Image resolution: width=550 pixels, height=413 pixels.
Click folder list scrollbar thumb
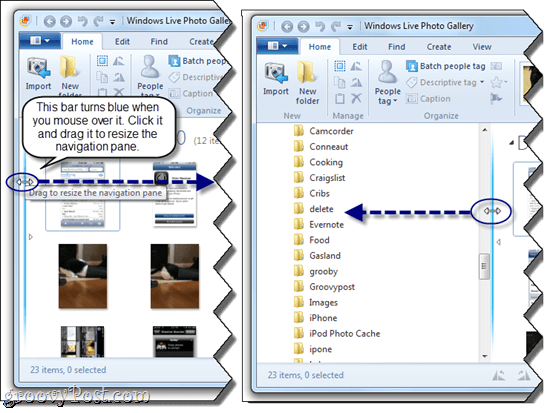click(484, 266)
